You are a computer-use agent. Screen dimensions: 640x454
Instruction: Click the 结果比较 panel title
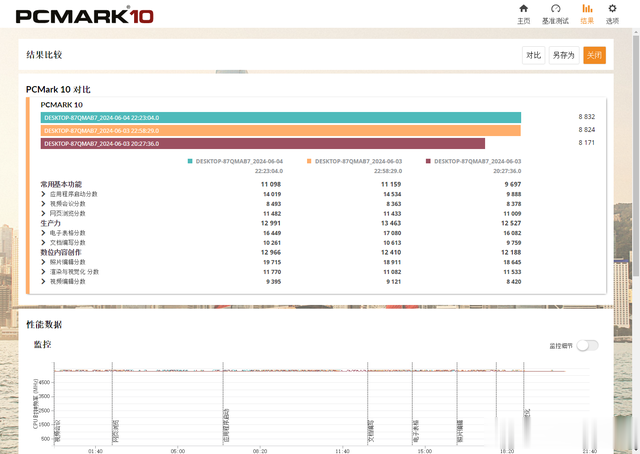[x=44, y=55]
